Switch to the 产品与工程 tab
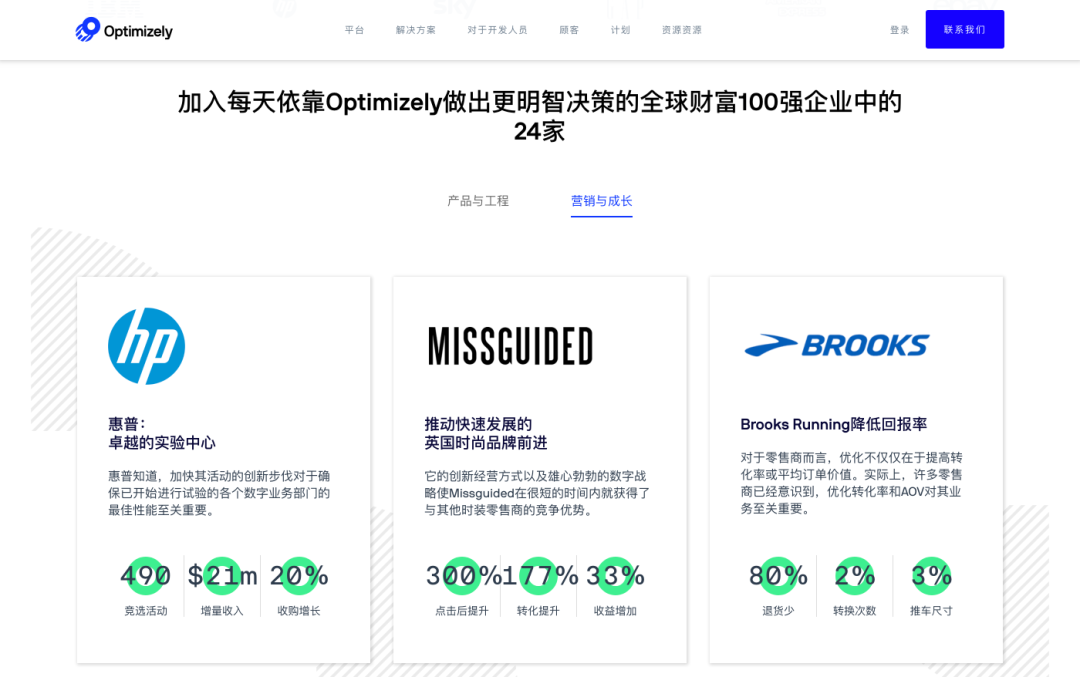The image size is (1080, 677). point(478,201)
